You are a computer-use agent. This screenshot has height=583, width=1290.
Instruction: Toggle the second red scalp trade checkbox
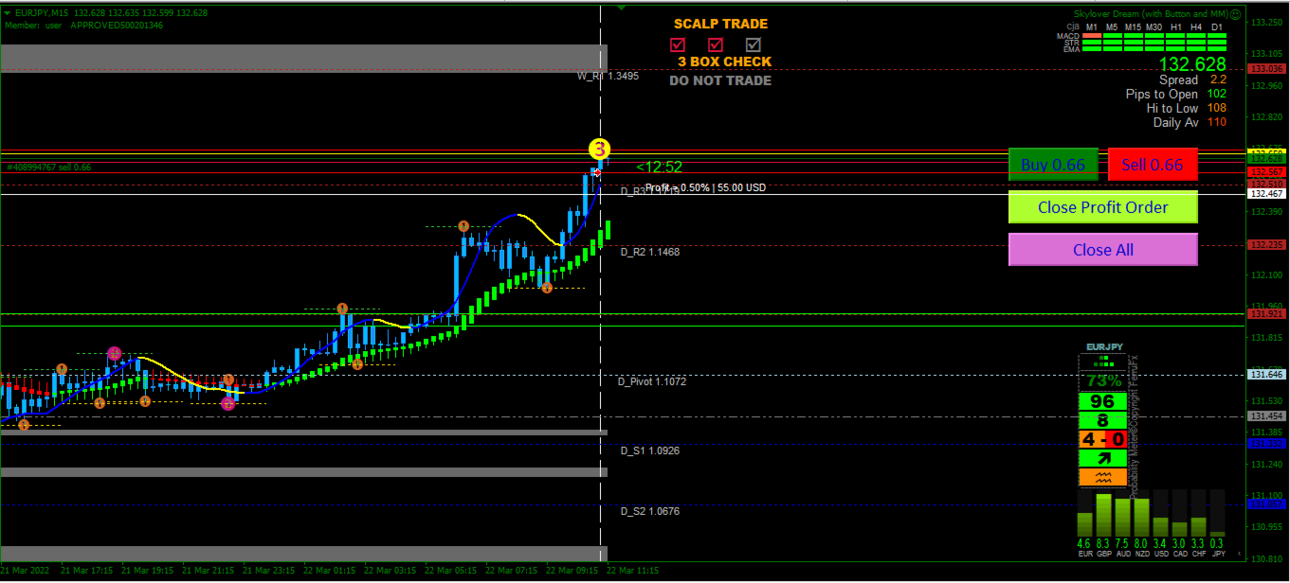pos(715,44)
